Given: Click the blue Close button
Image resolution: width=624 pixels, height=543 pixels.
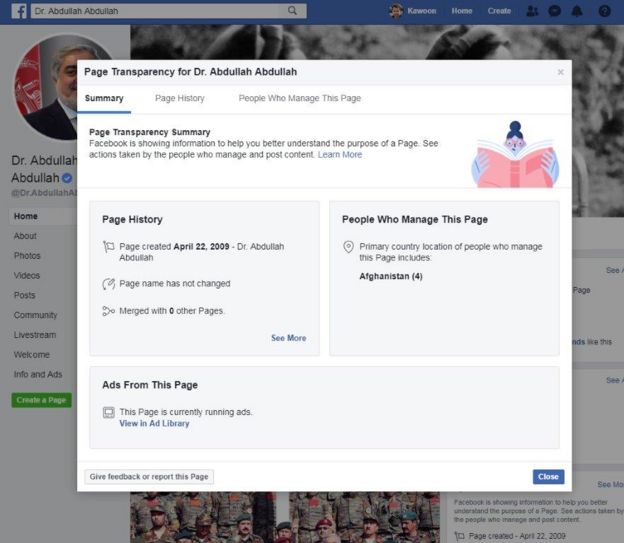Looking at the screenshot, I should 548,477.
